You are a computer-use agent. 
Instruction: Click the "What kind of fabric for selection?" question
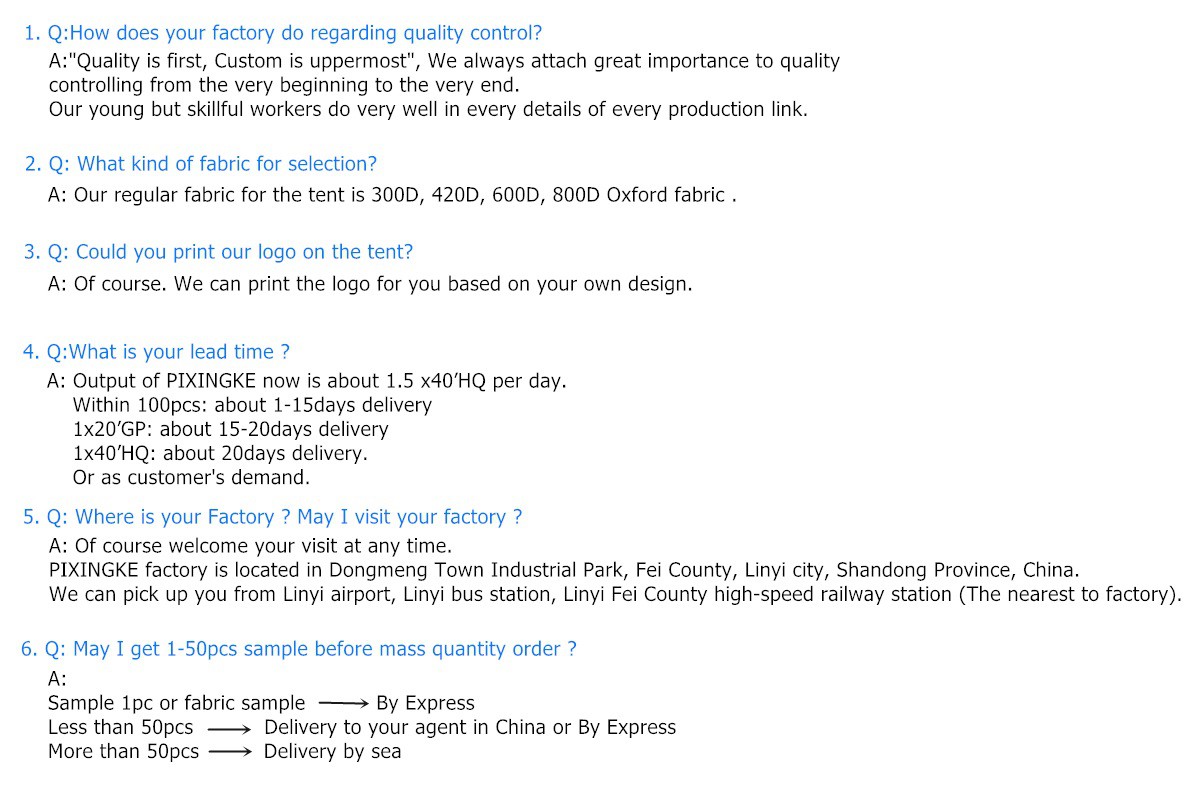coord(201,164)
